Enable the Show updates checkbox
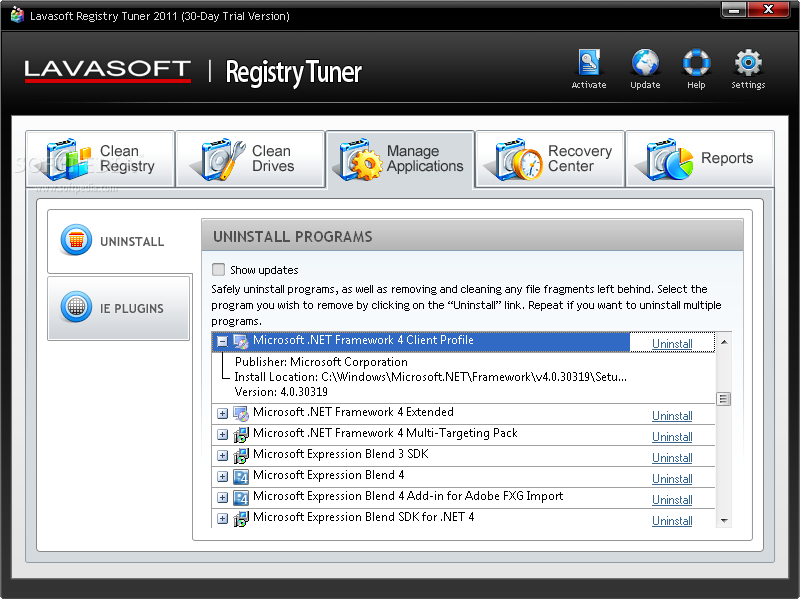 pyautogui.click(x=218, y=269)
